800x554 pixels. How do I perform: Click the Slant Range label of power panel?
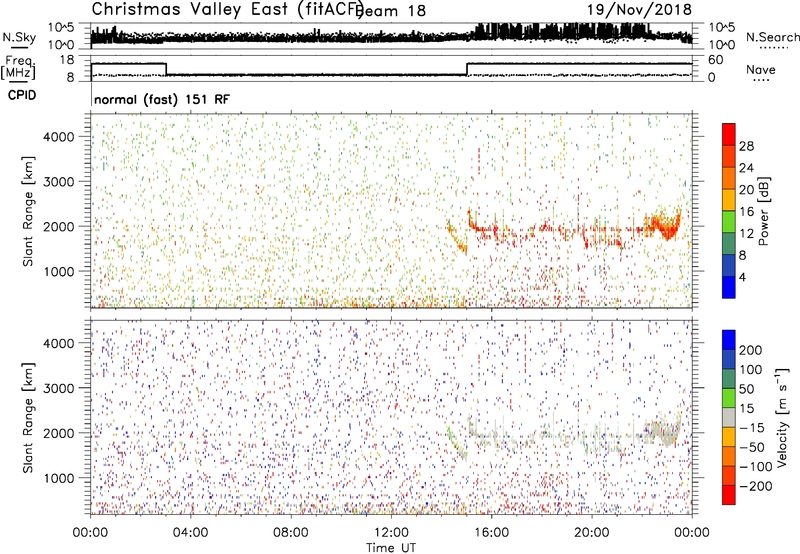tap(28, 211)
